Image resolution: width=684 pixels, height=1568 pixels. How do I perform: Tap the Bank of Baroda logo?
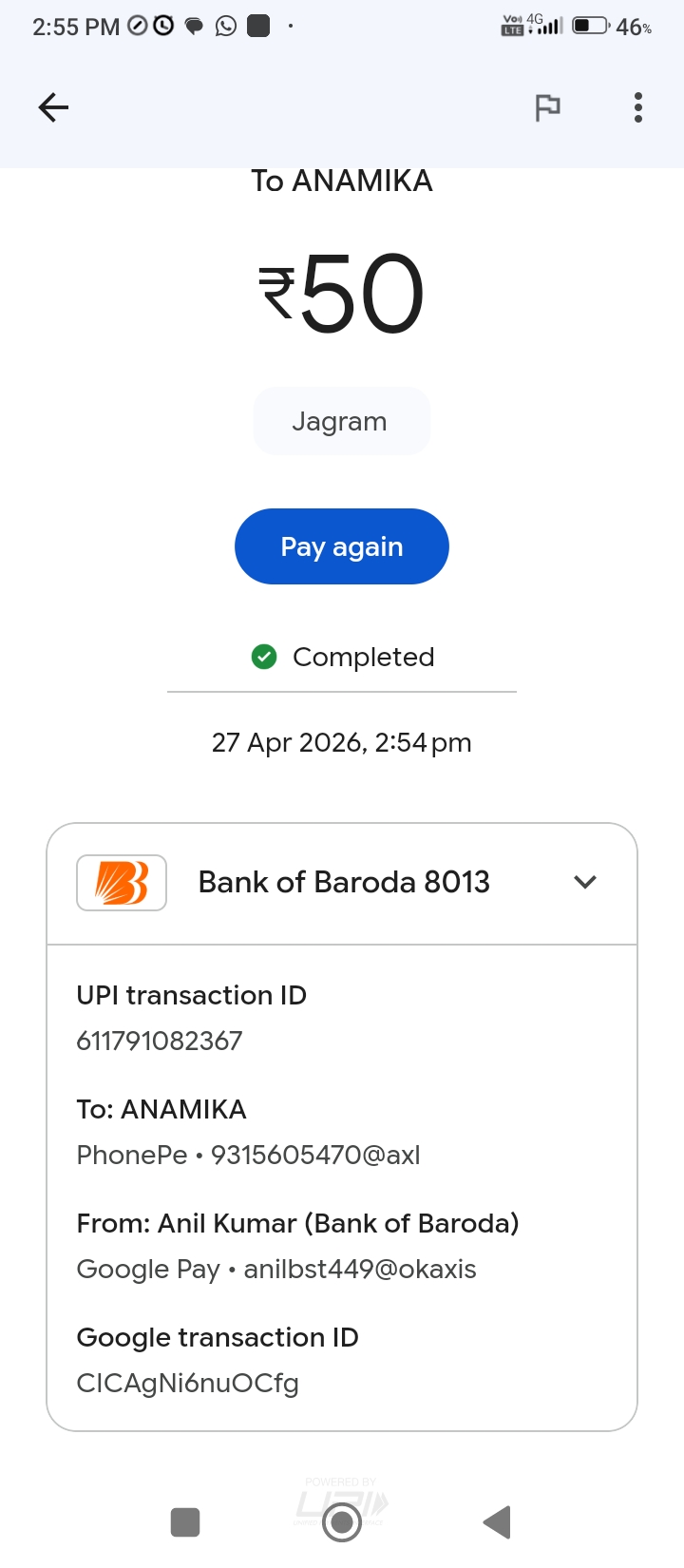[x=122, y=883]
